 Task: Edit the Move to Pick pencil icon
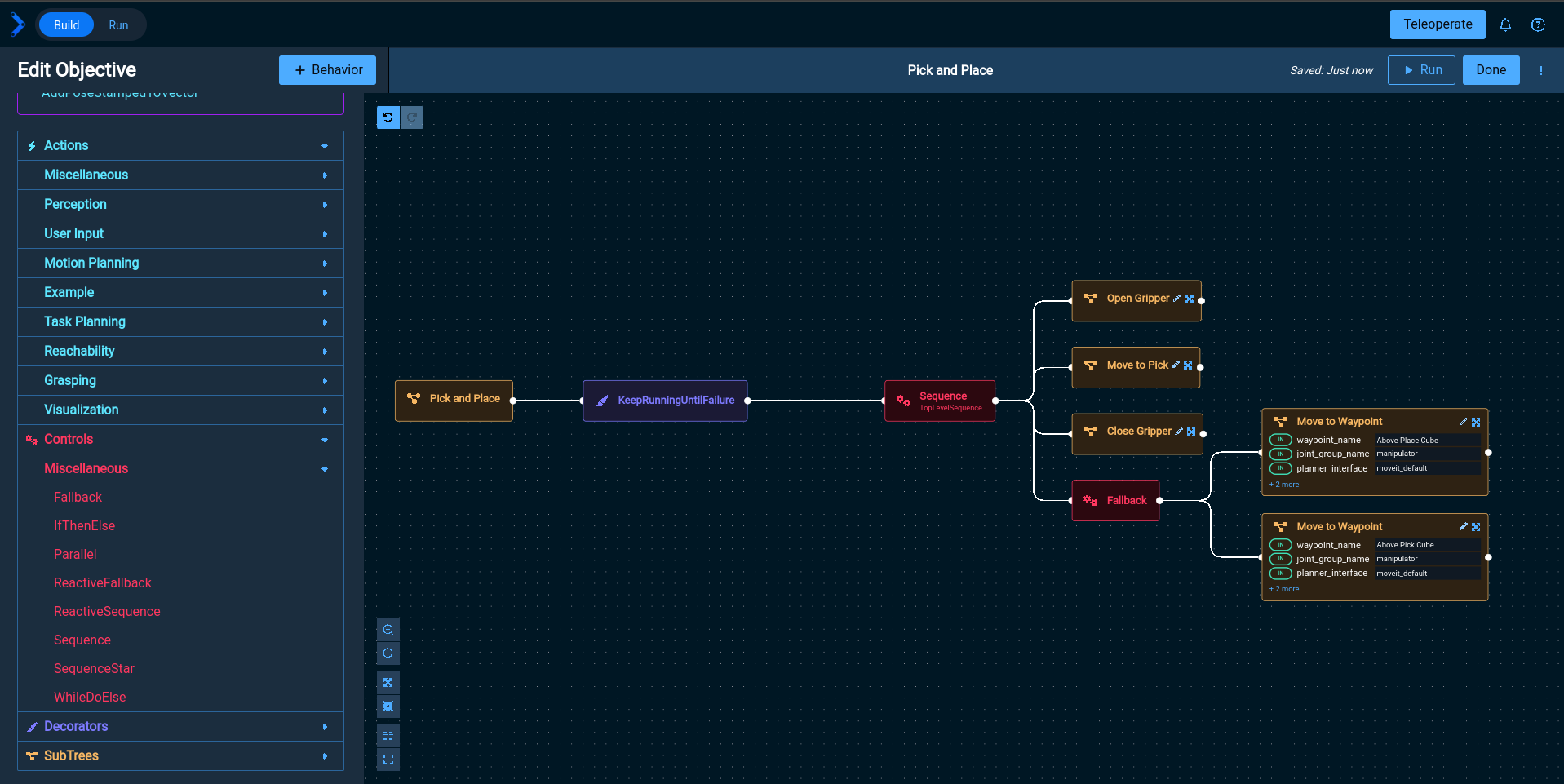coord(1176,365)
